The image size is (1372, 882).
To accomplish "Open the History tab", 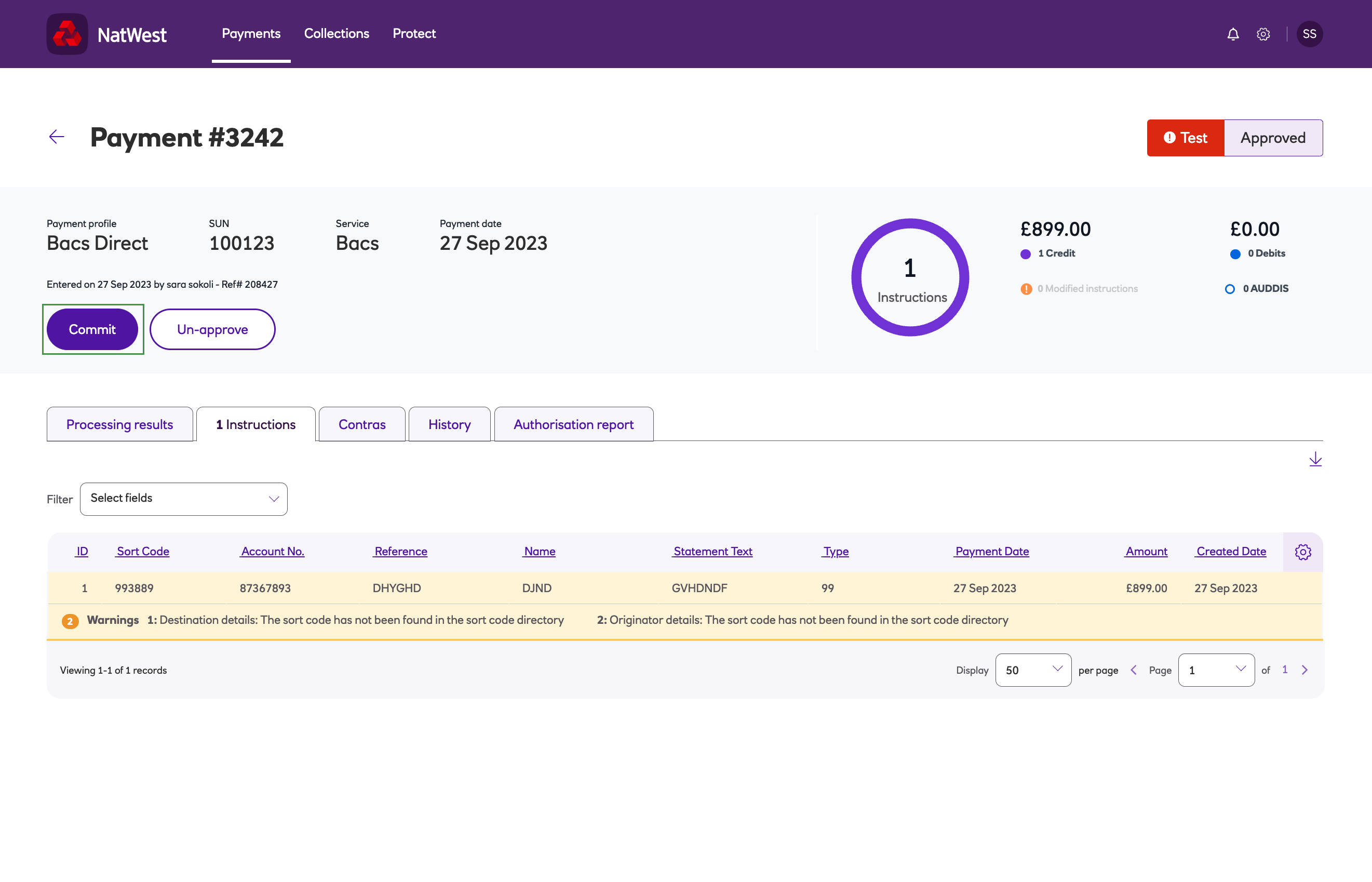I will [450, 424].
